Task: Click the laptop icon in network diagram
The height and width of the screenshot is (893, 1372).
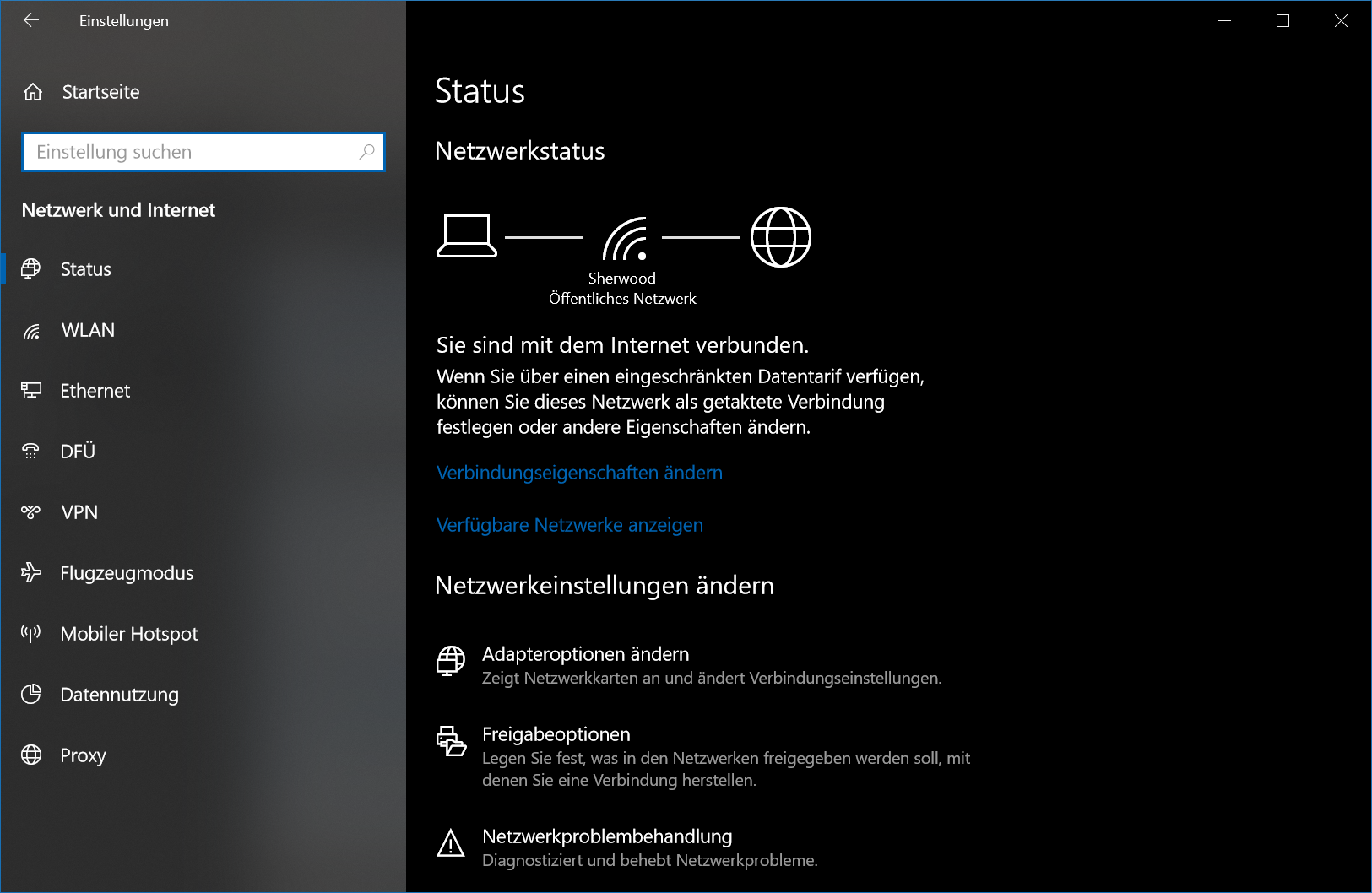Action: tap(467, 236)
